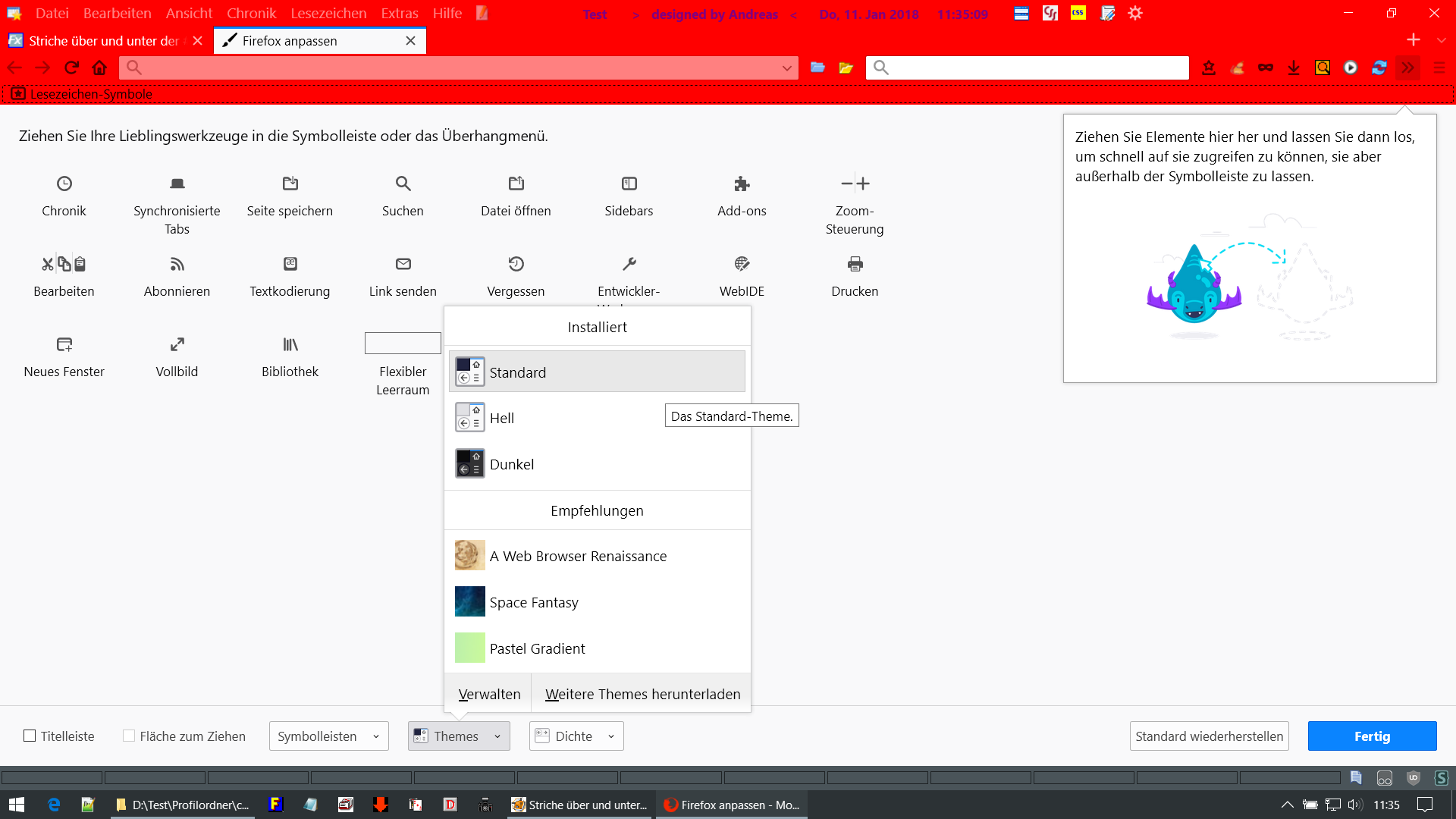
Task: Open the Lesezeichen menu
Action: click(328, 13)
